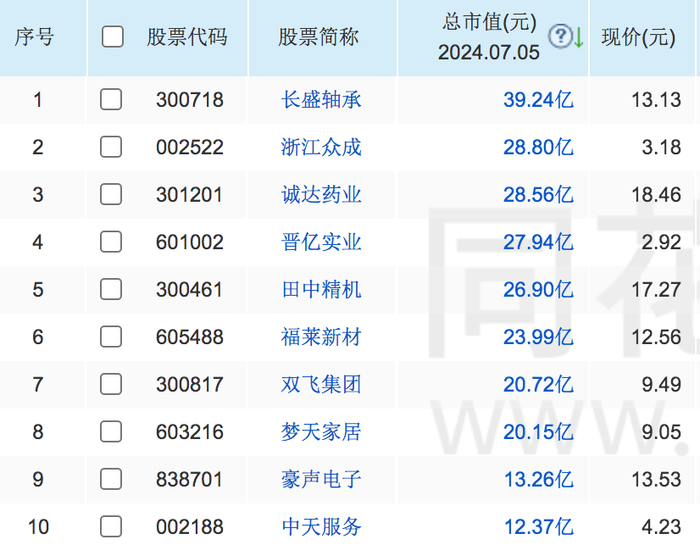Enable checkbox for stock 601002

pos(111,242)
